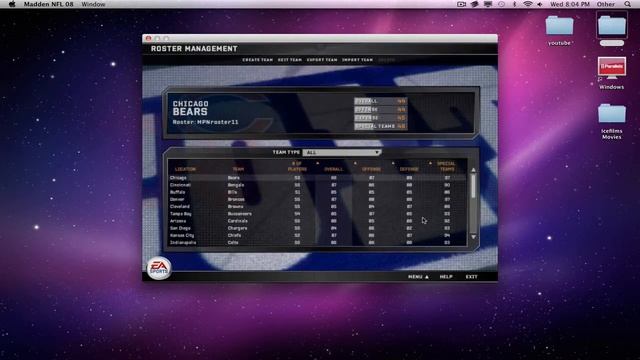
Task: Sort by # of Players column
Action: (x=297, y=166)
